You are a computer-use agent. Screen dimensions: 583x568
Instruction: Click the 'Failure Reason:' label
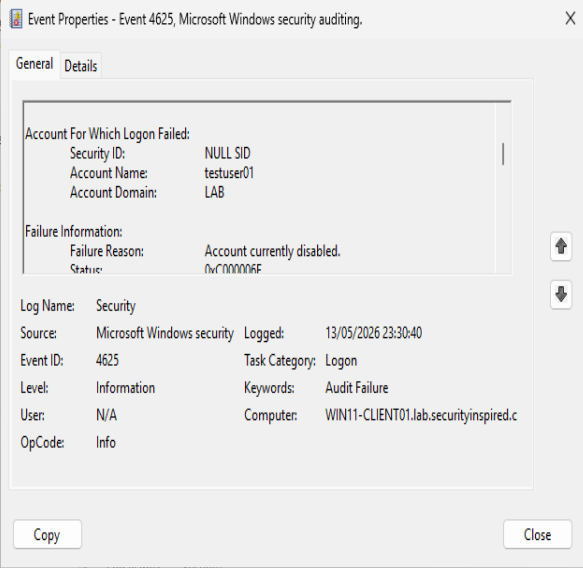107,251
